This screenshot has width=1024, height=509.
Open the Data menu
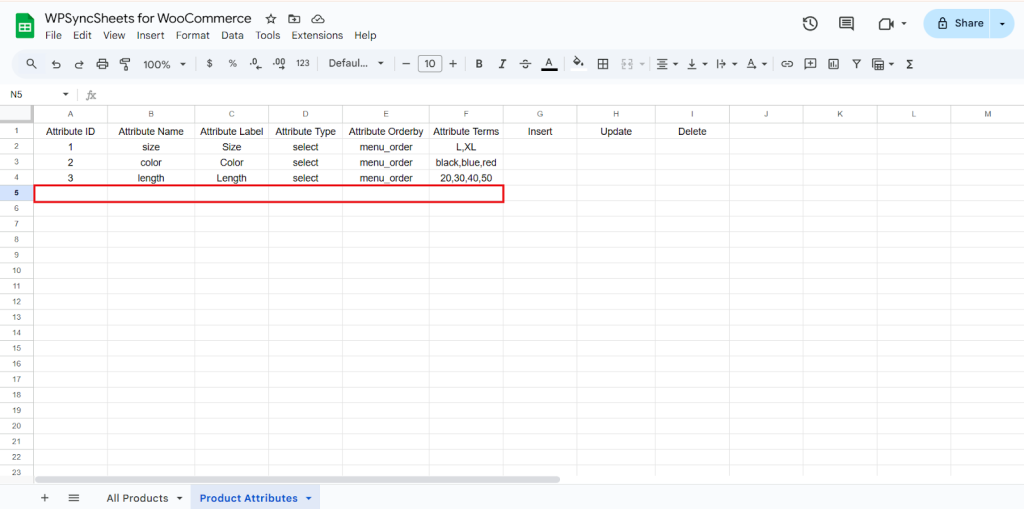(232, 35)
